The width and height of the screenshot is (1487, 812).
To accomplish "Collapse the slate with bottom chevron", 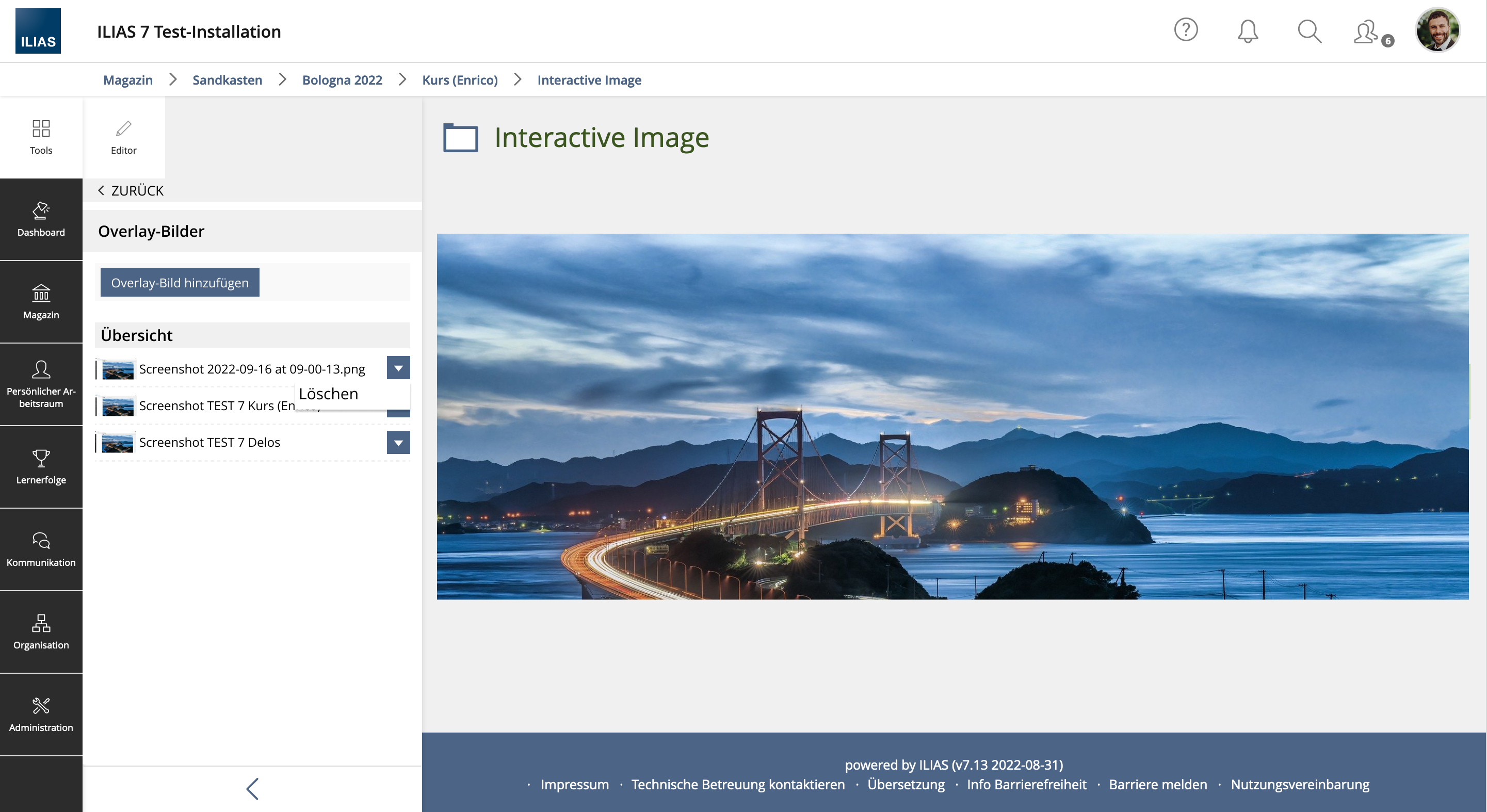I will 252,789.
